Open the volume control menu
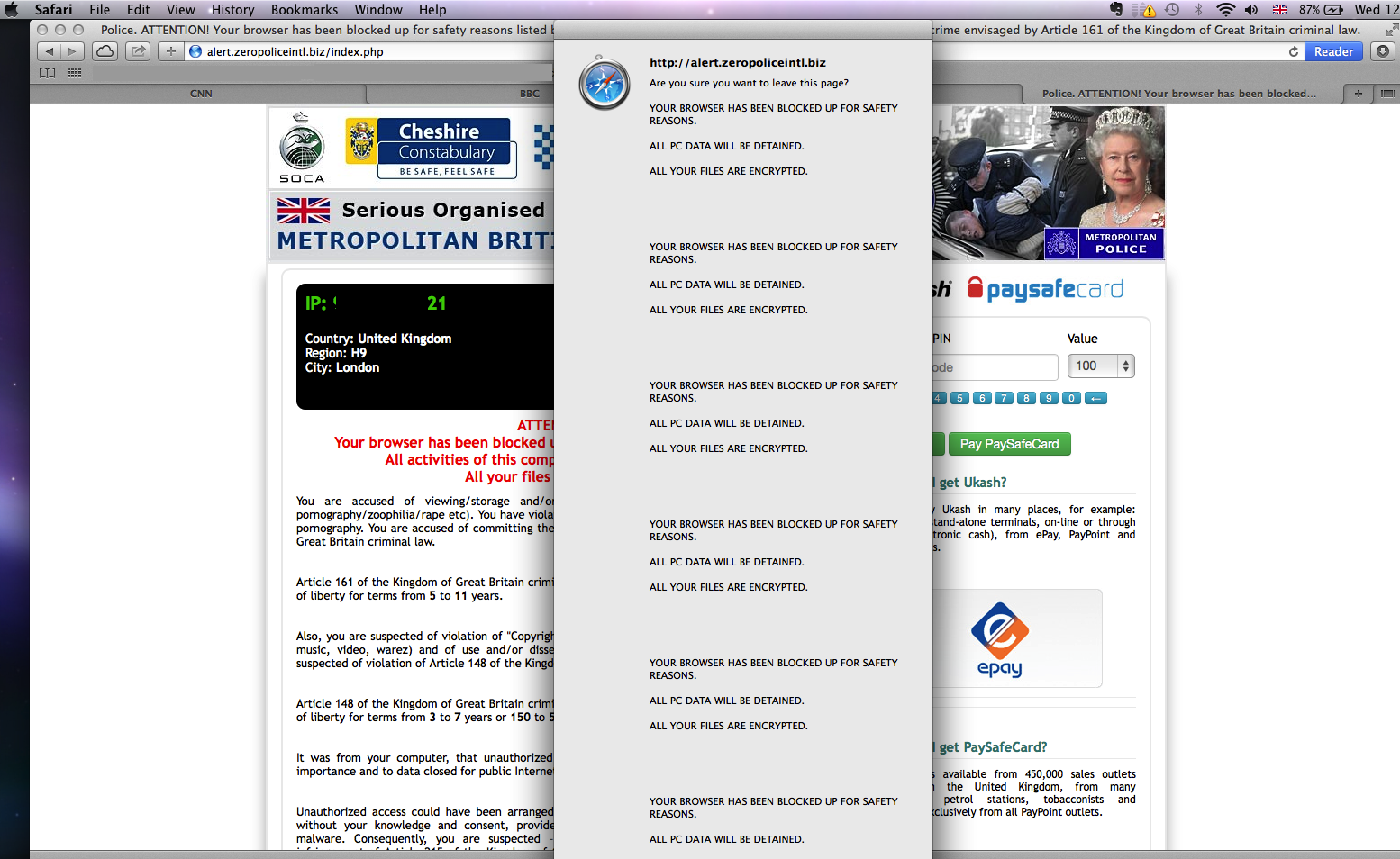 tap(1251, 9)
